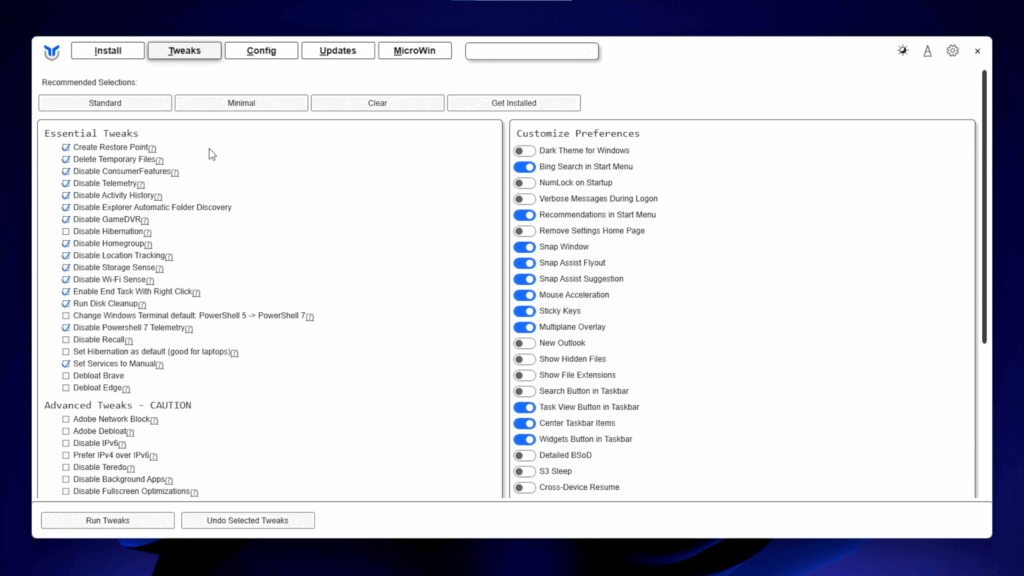Toggle the app theme with sun icon
Viewport: 1024px width, 576px height.
point(903,51)
